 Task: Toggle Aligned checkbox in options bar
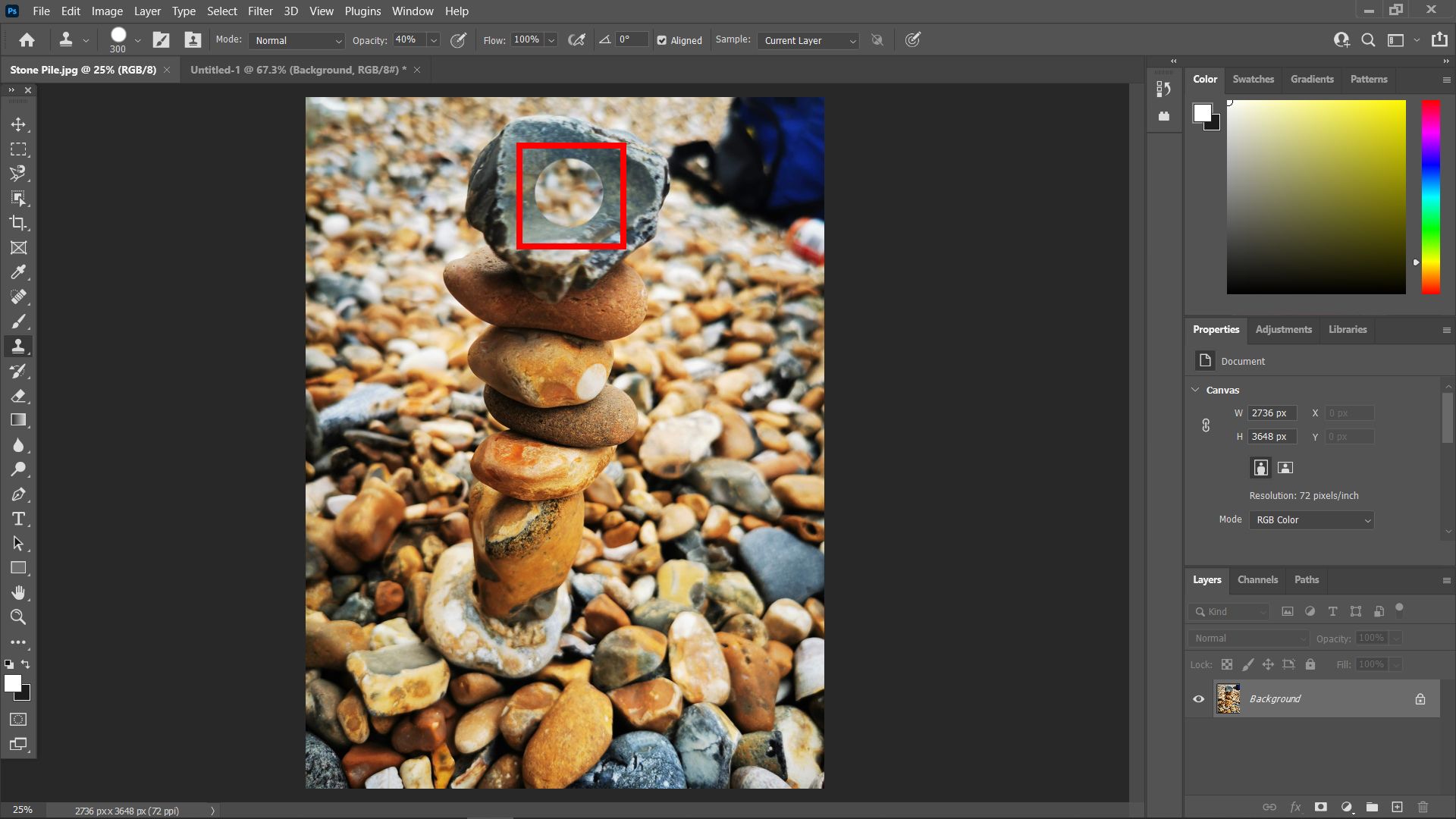[661, 40]
